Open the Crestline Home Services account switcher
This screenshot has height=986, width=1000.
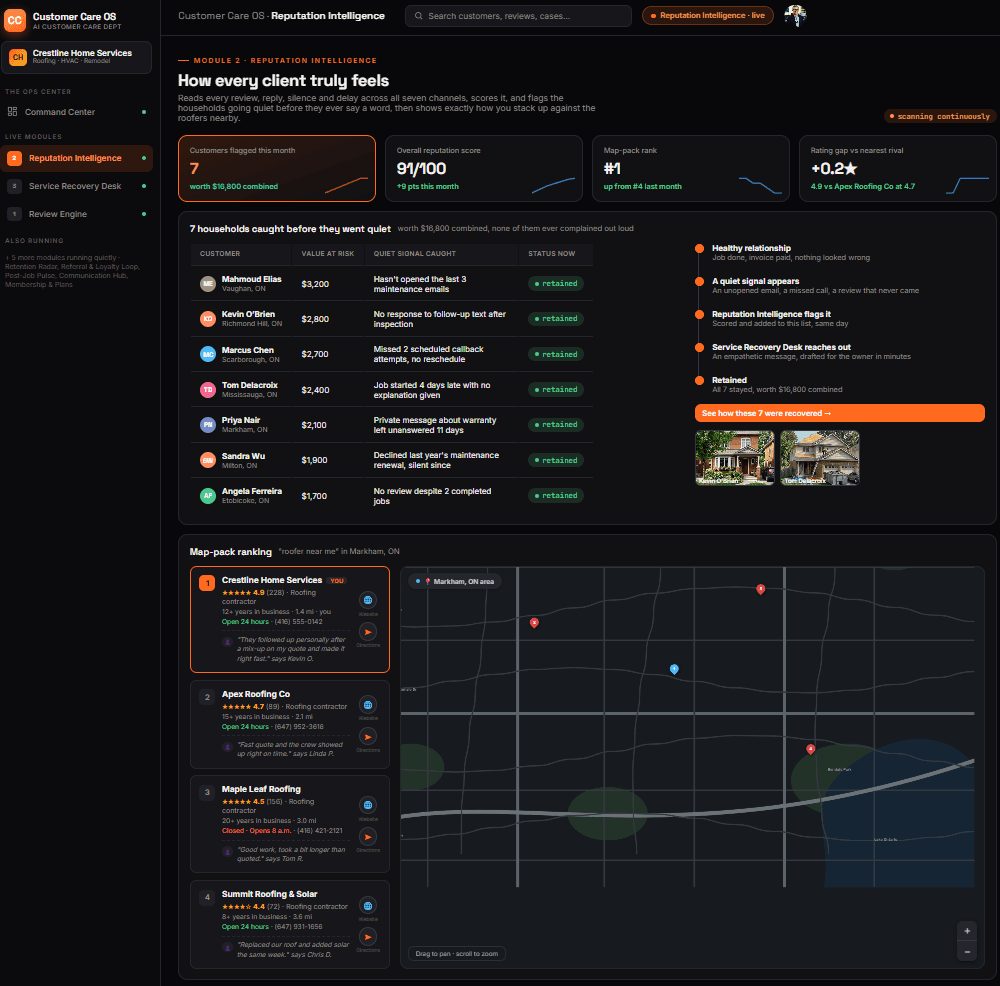(x=77, y=57)
